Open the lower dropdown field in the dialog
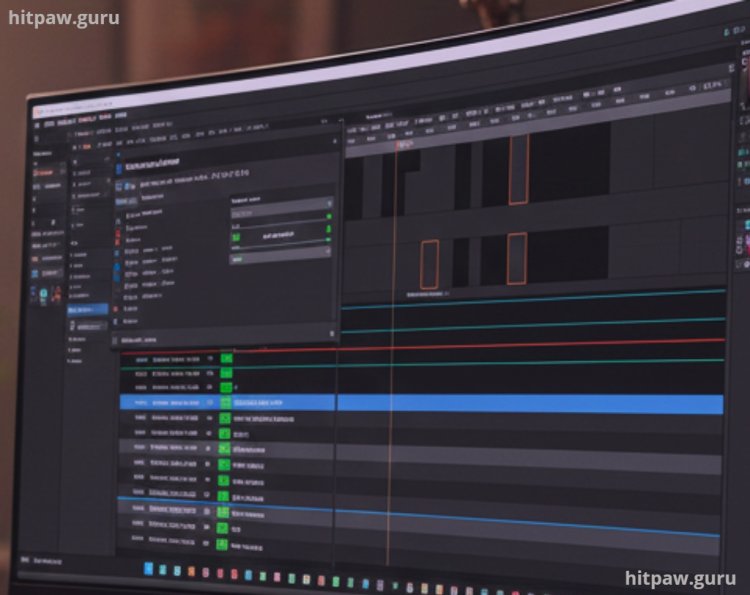The image size is (750, 595). coord(280,257)
